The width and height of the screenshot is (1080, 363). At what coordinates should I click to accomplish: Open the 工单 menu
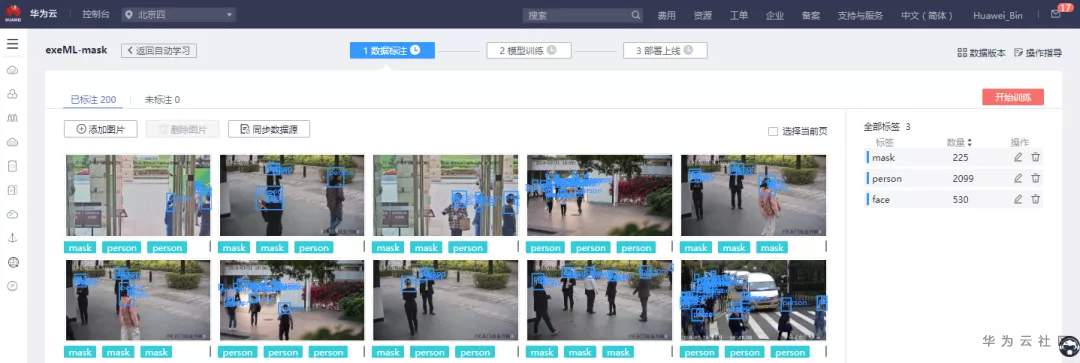(x=738, y=15)
